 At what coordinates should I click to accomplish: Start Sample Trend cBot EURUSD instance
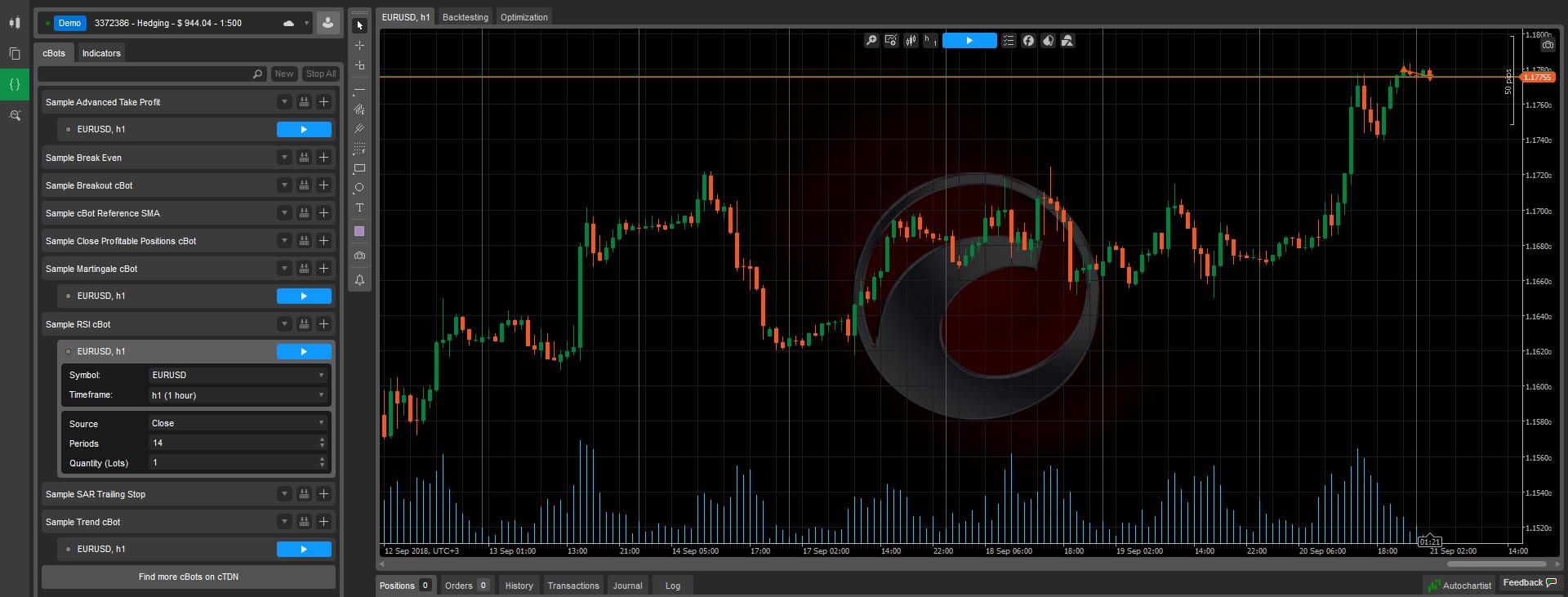(304, 549)
